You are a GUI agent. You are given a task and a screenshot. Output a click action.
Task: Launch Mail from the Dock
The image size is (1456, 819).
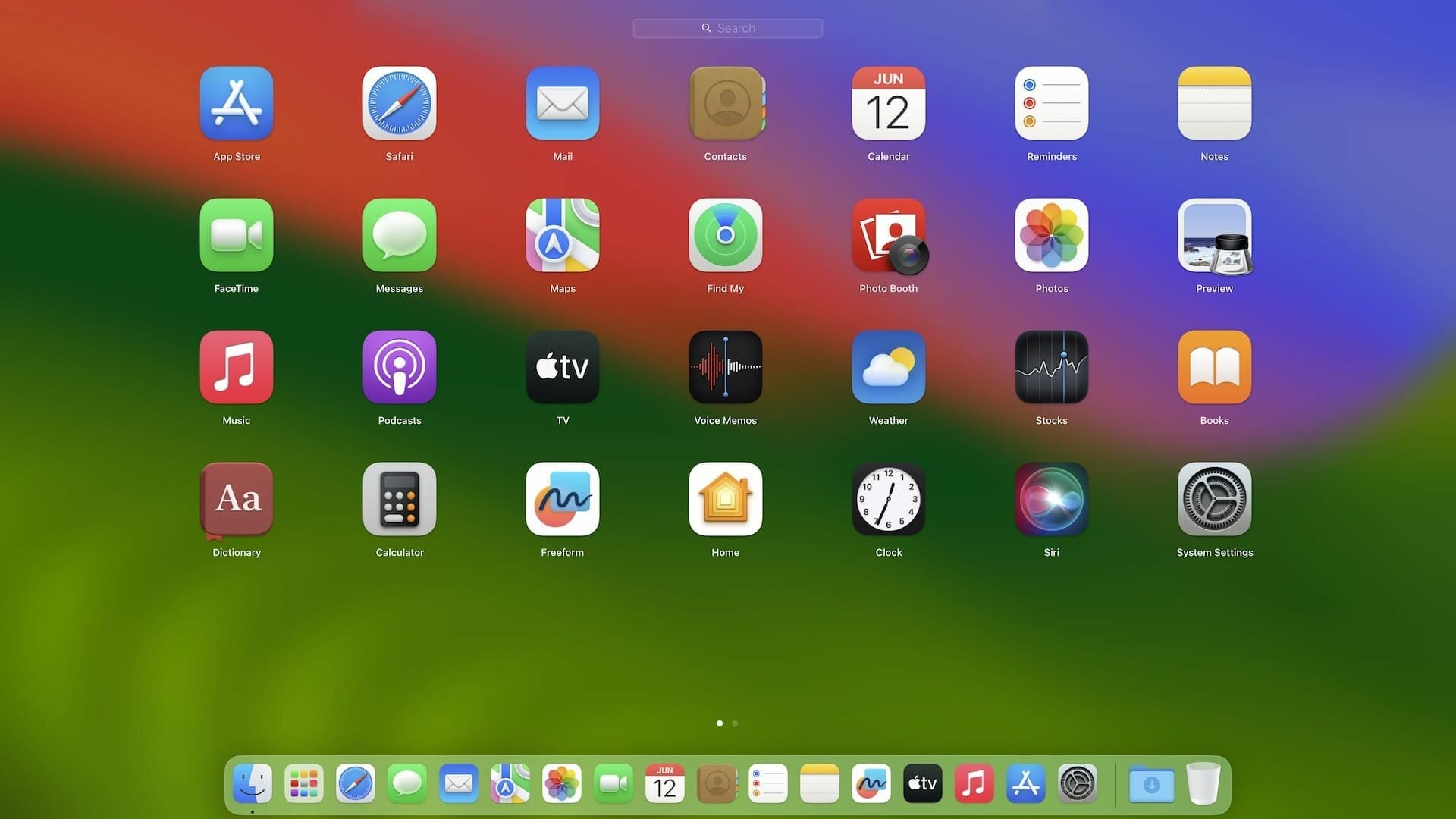click(x=459, y=783)
